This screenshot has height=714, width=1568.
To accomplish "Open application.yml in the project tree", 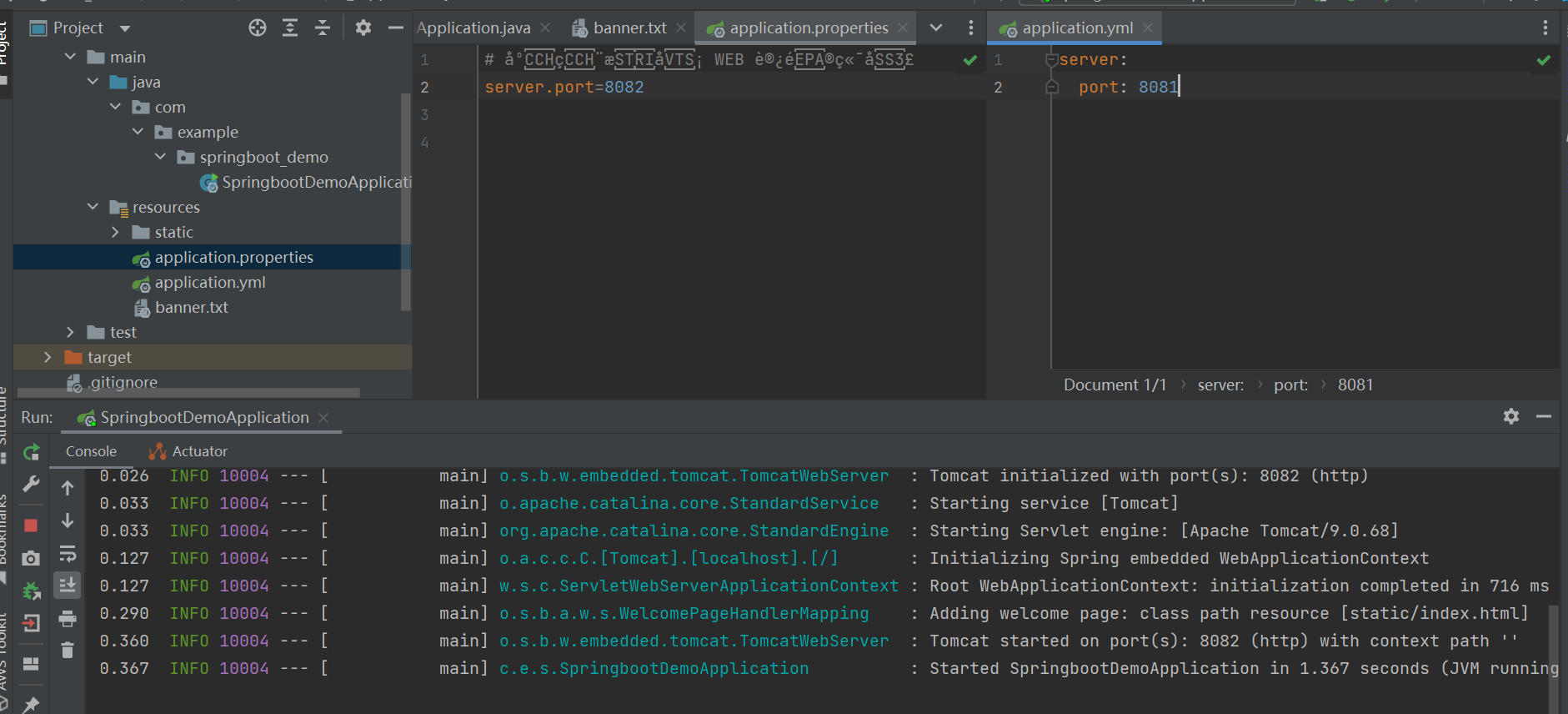I will [x=210, y=282].
